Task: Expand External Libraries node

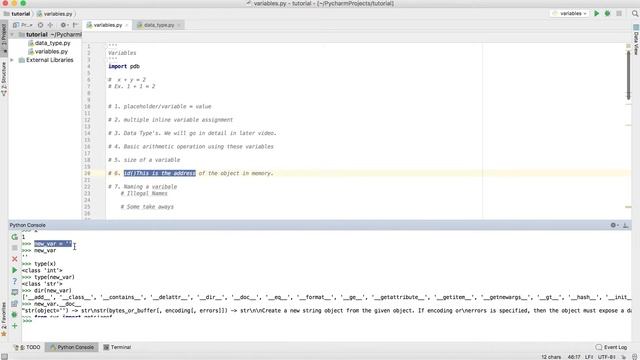Action: [12, 60]
